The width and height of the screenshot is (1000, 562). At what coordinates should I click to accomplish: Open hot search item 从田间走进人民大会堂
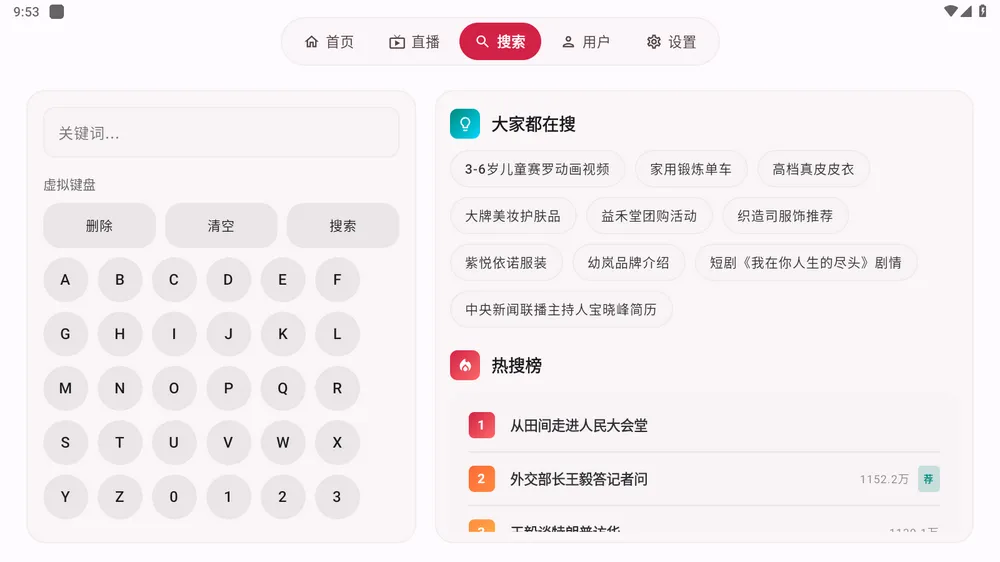[703, 425]
